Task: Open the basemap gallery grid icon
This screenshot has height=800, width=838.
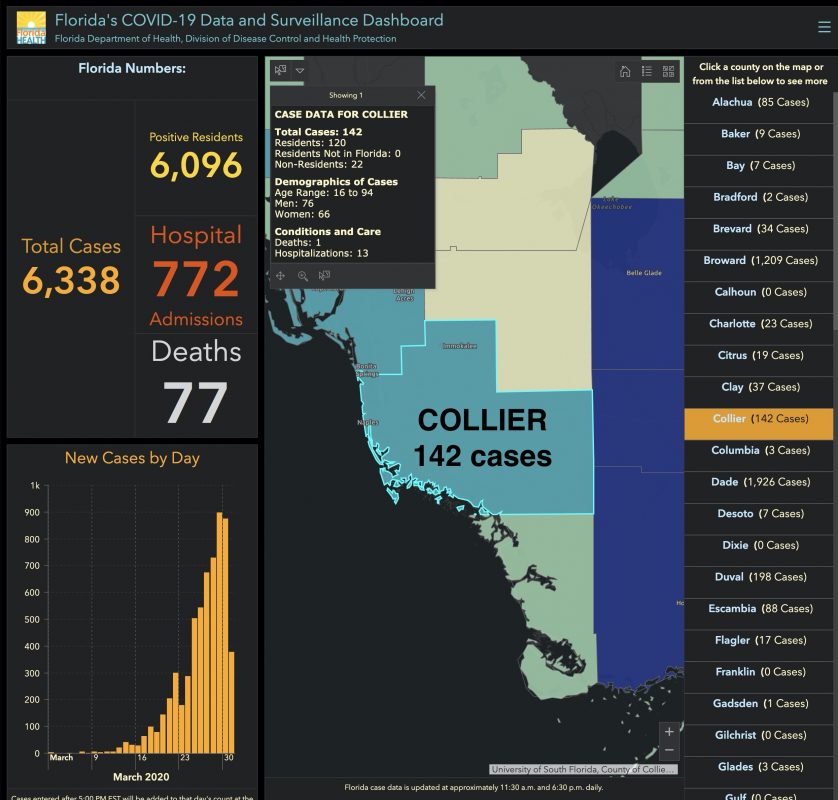Action: pos(668,71)
